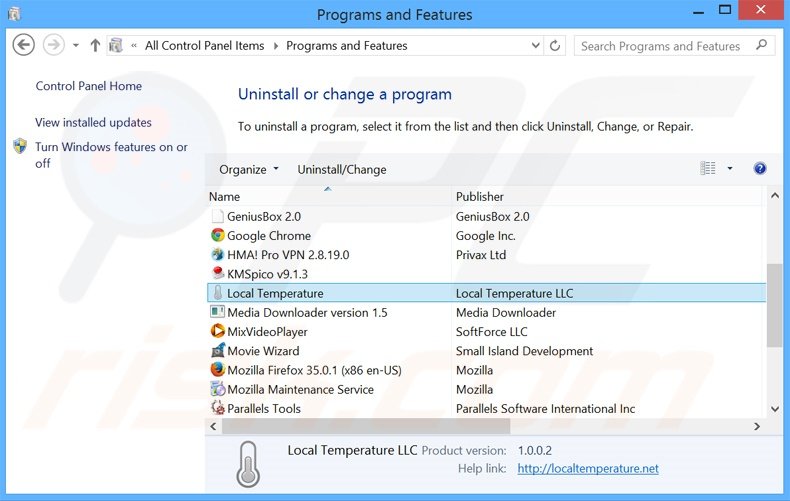Viewport: 790px width, 501px height.
Task: Select HMA! Pro VPN 2.8.19.0 entry
Action: coord(288,255)
